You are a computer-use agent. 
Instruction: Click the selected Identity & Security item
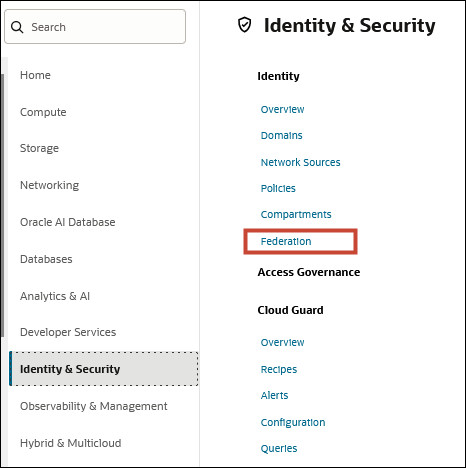[x=104, y=369]
